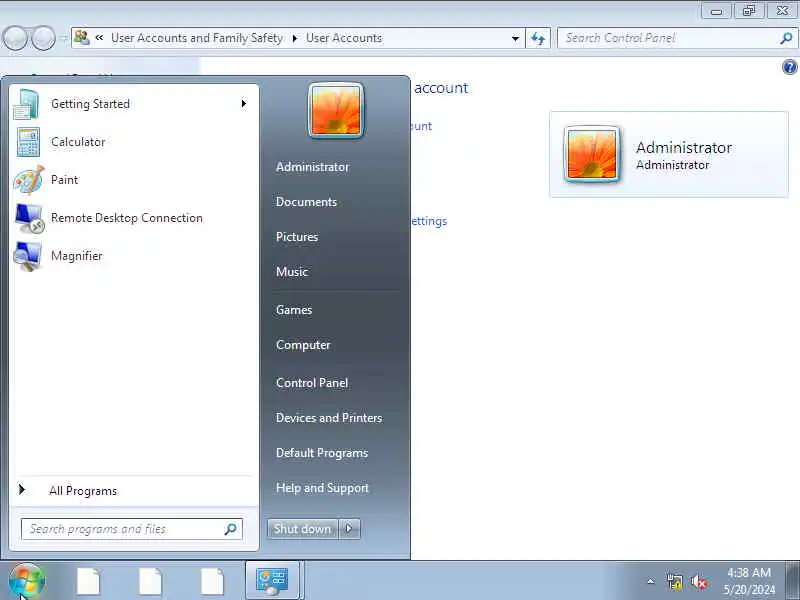Click the second blank taskbar document icon
The image size is (800, 600).
[151, 582]
